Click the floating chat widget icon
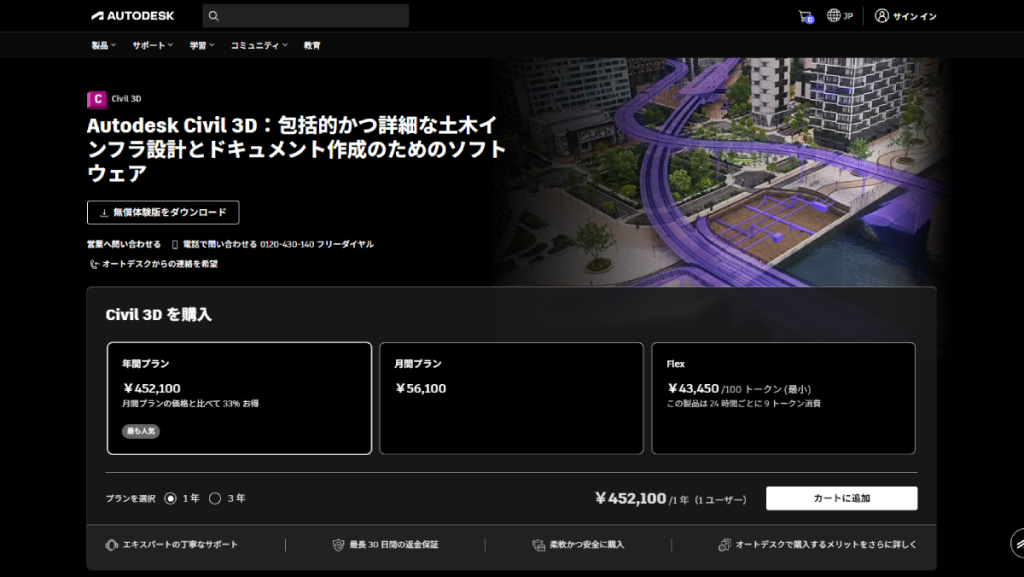 tap(1017, 543)
